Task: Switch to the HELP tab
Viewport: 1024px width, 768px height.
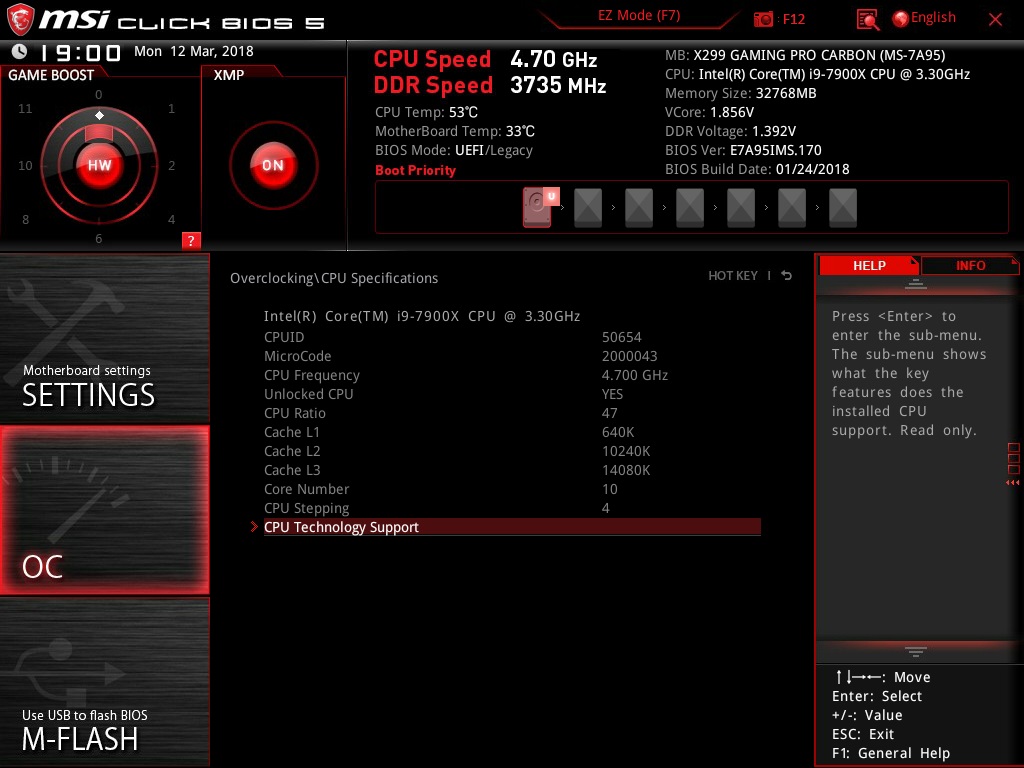Action: click(869, 266)
